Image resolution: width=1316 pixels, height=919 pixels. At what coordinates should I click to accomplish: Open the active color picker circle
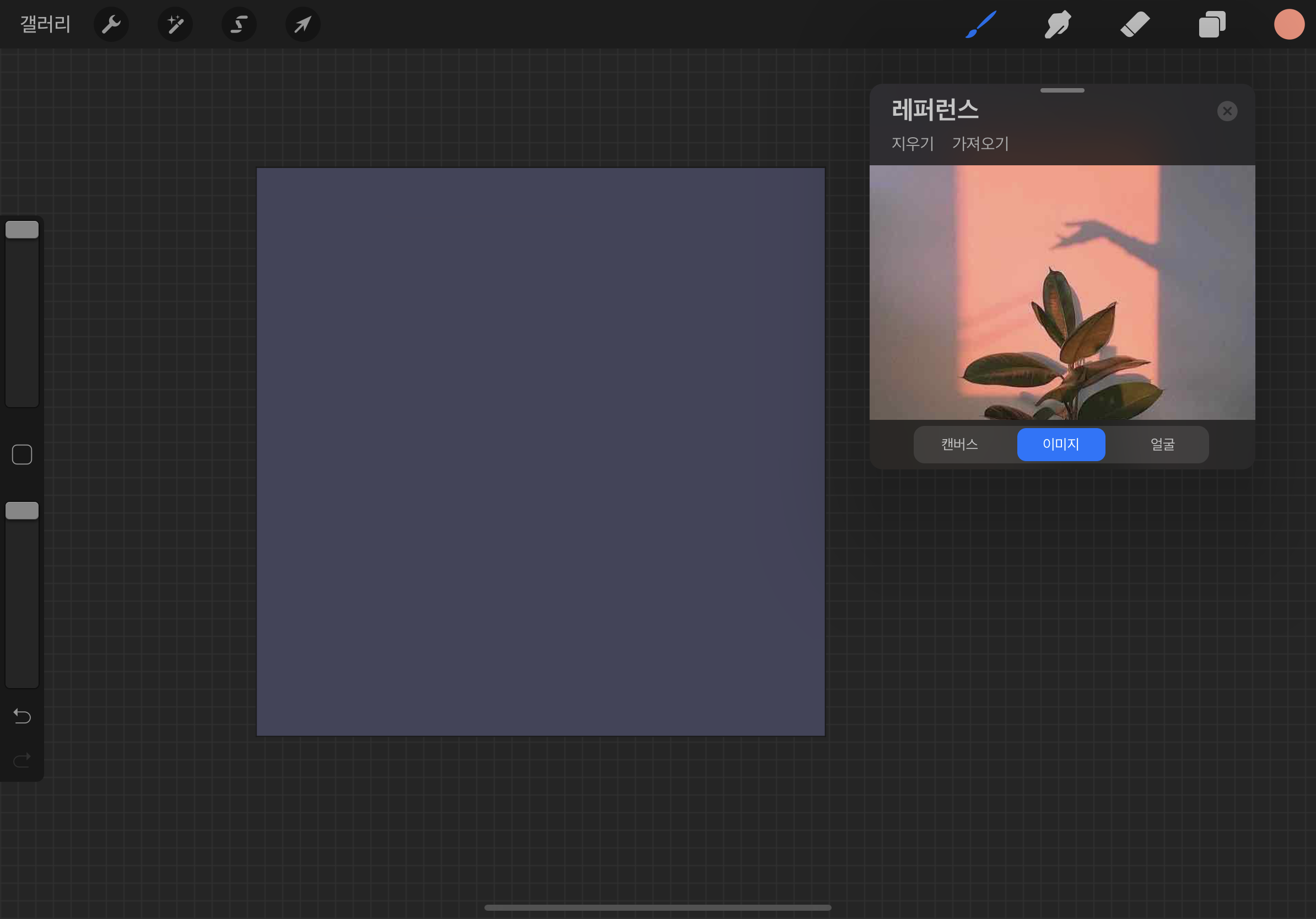(x=1289, y=25)
